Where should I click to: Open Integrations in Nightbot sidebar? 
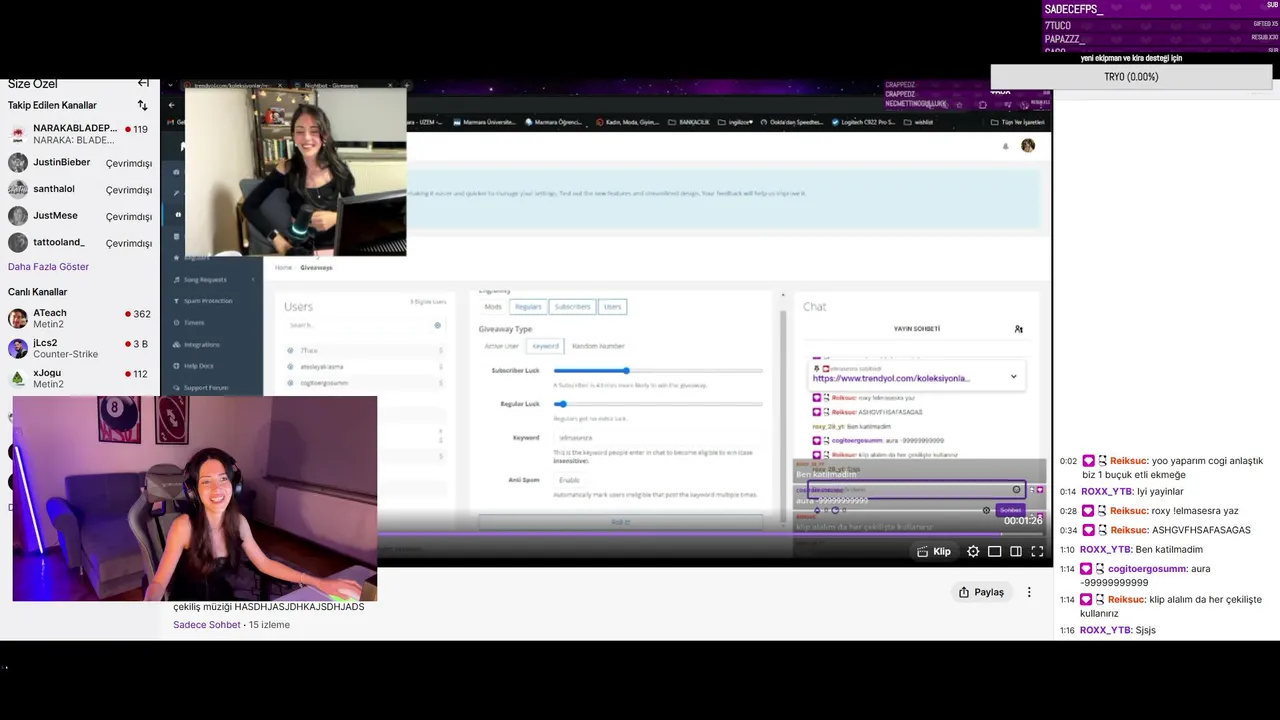pyautogui.click(x=202, y=344)
